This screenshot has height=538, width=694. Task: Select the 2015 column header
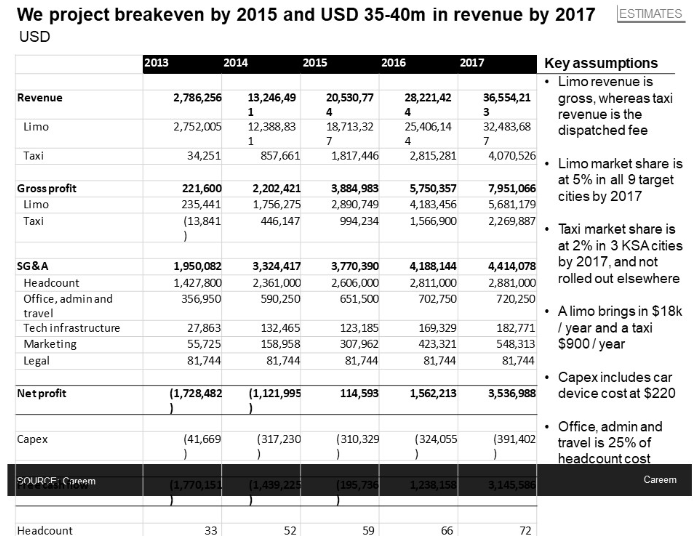pyautogui.click(x=315, y=63)
